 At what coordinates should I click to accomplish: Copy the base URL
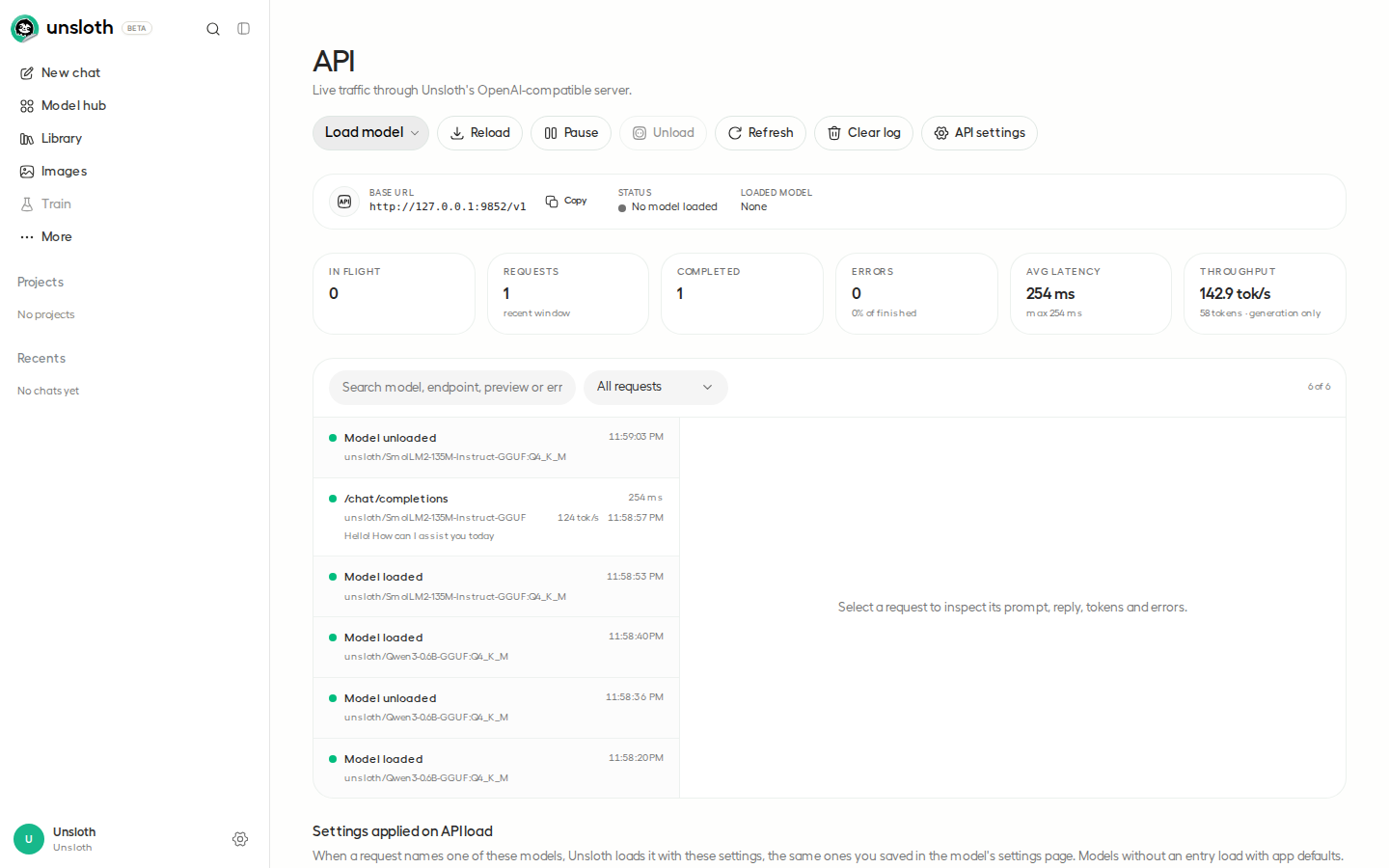coord(566,201)
